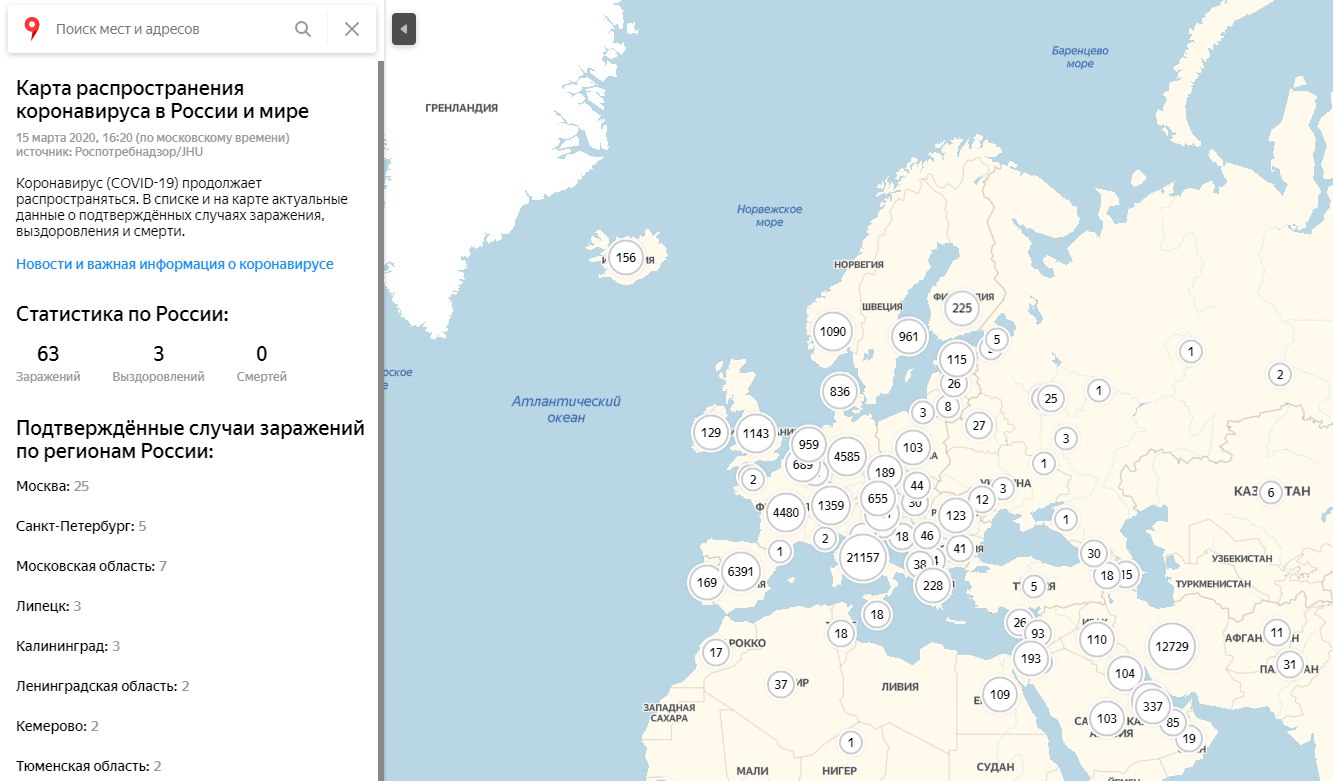This screenshot has width=1333, height=781.
Task: Click the 63 Заражений statistic
Action: pyautogui.click(x=48, y=364)
